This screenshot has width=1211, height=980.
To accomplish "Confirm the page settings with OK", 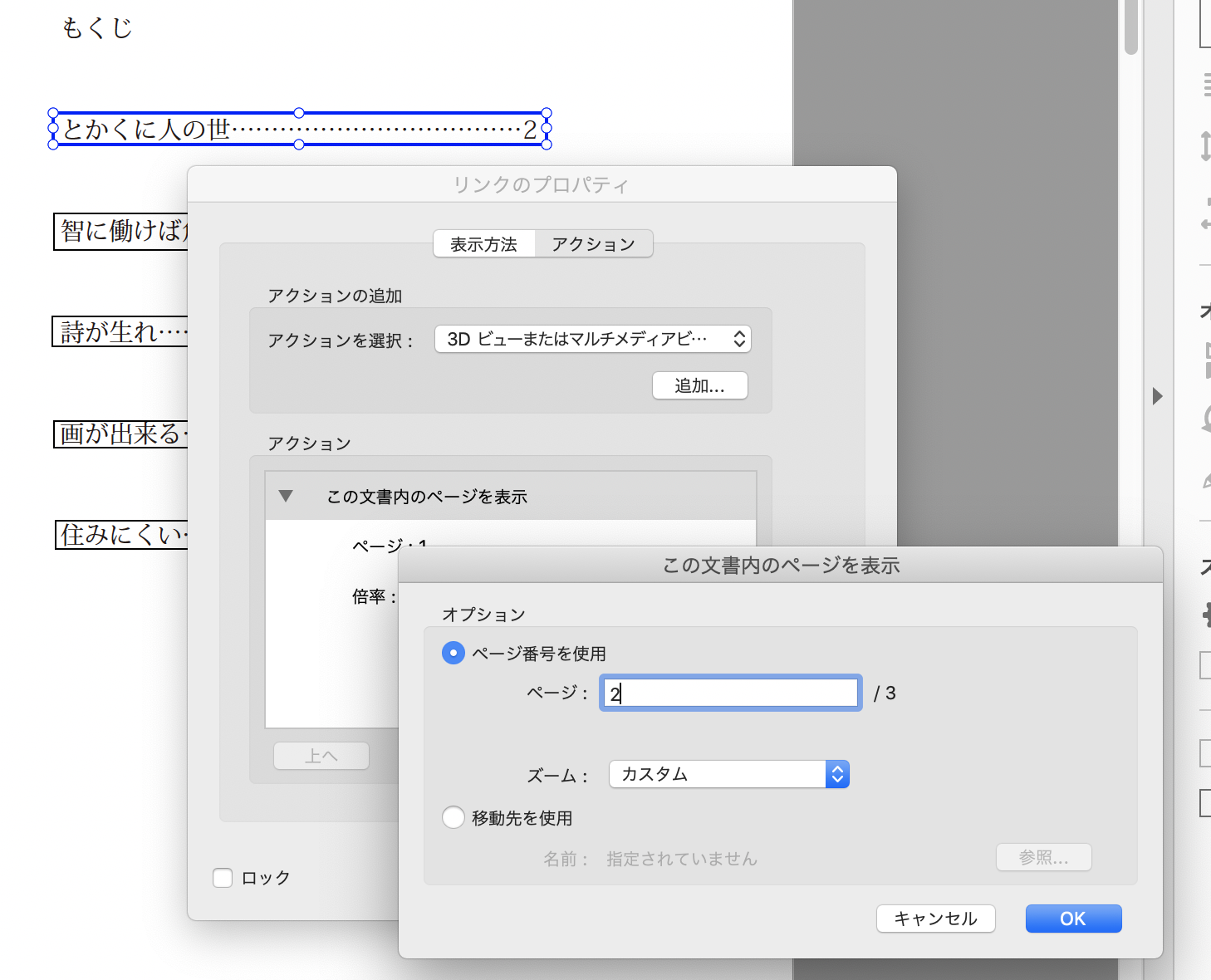I will [x=1072, y=919].
